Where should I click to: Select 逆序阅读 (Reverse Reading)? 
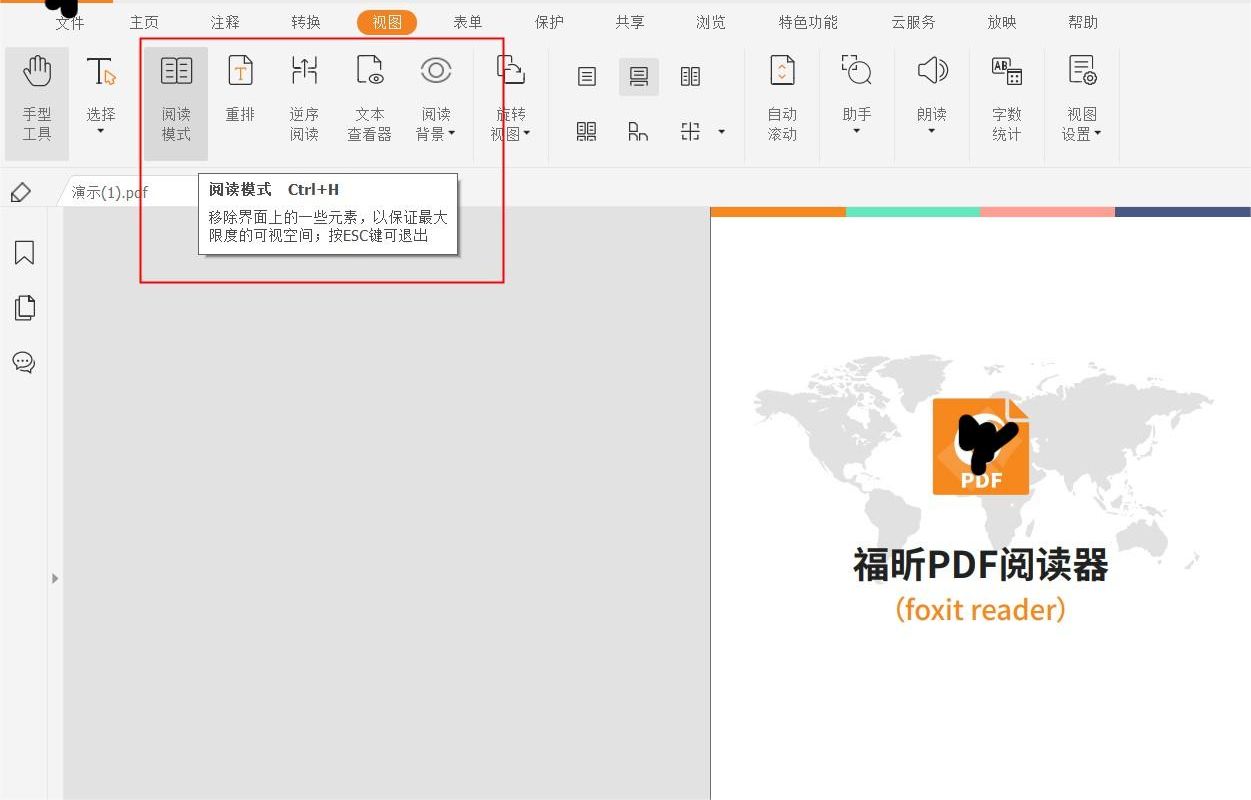304,95
